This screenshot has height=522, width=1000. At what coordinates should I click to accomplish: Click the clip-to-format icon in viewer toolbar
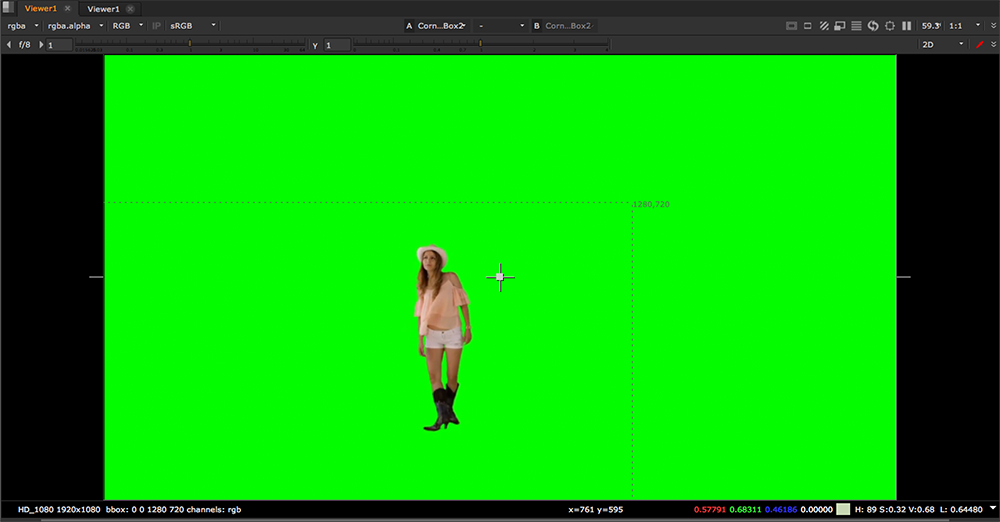[x=790, y=25]
